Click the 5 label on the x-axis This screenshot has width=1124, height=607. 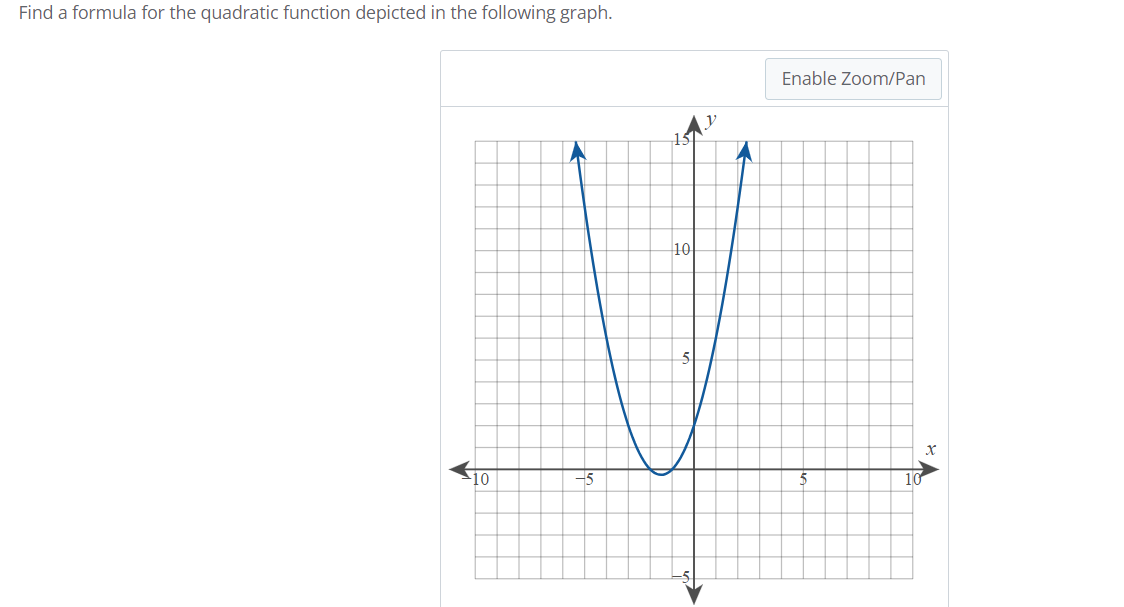coord(803,479)
